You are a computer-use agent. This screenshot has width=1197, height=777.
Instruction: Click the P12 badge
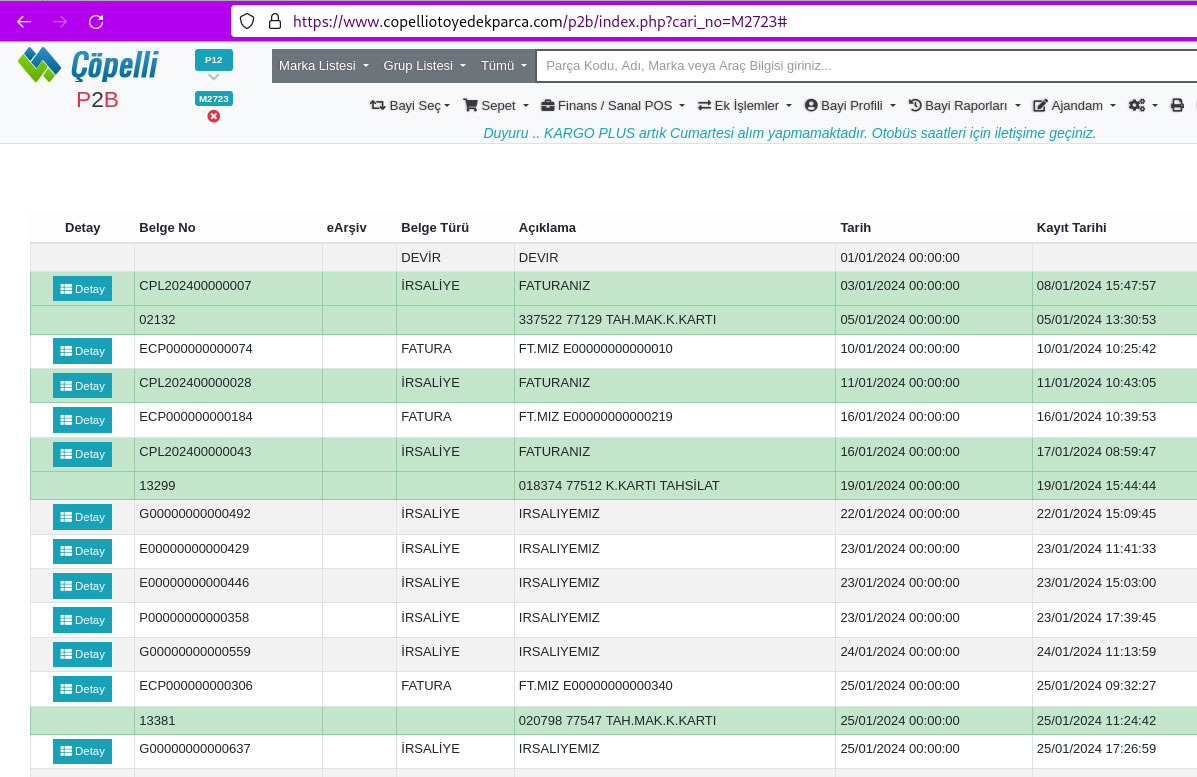coord(213,60)
